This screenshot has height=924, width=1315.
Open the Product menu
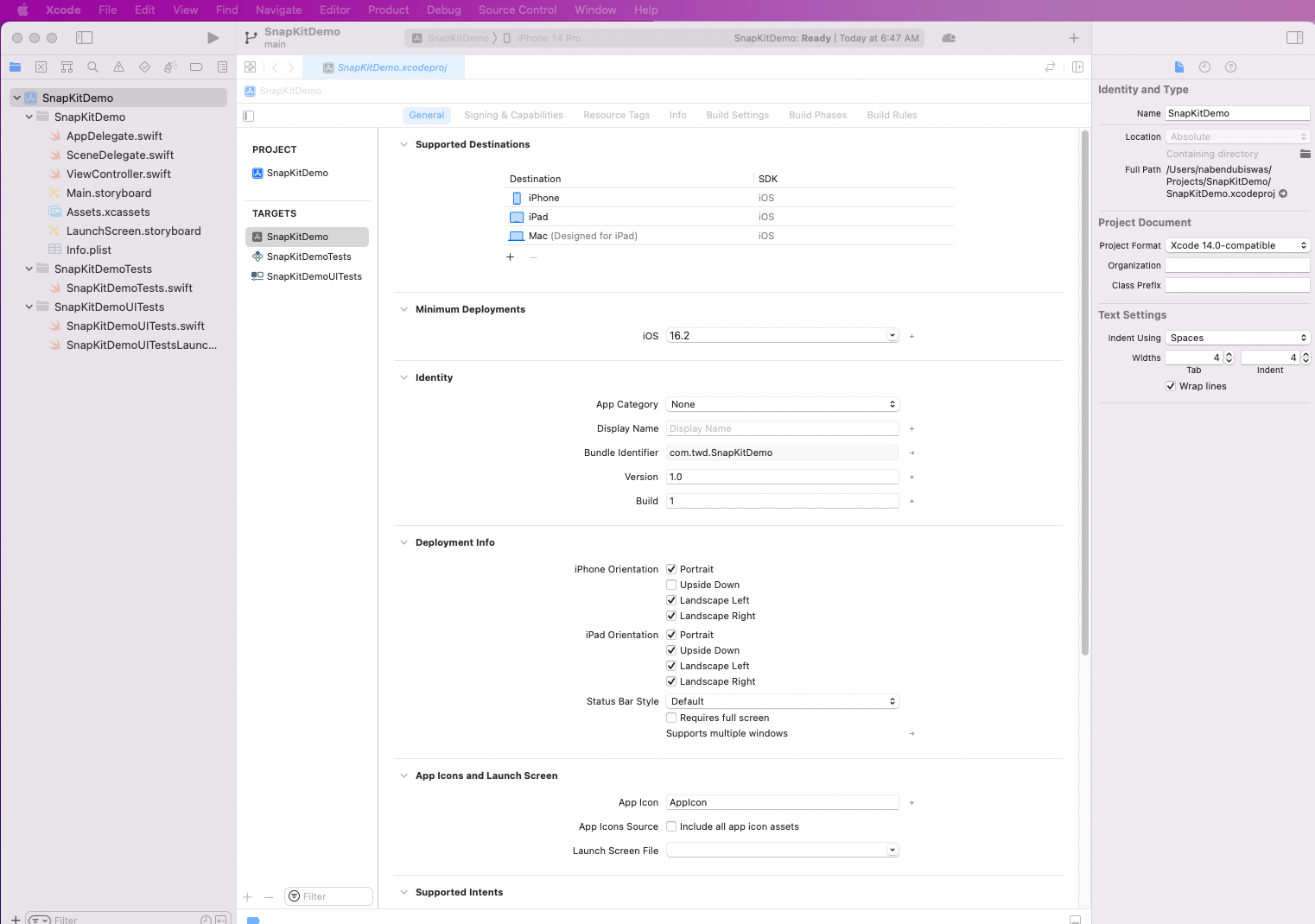(x=388, y=10)
